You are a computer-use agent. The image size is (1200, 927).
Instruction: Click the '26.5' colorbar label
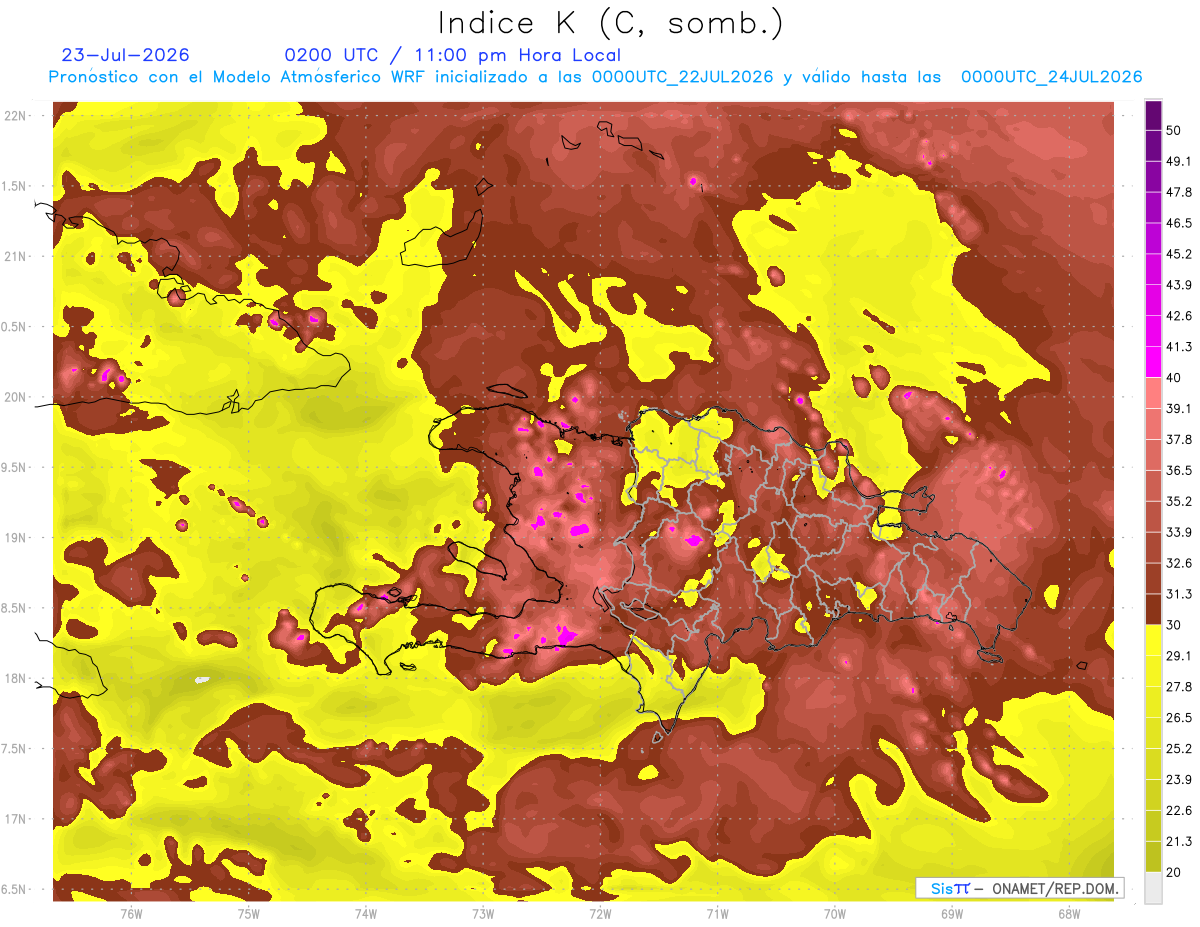(1179, 718)
